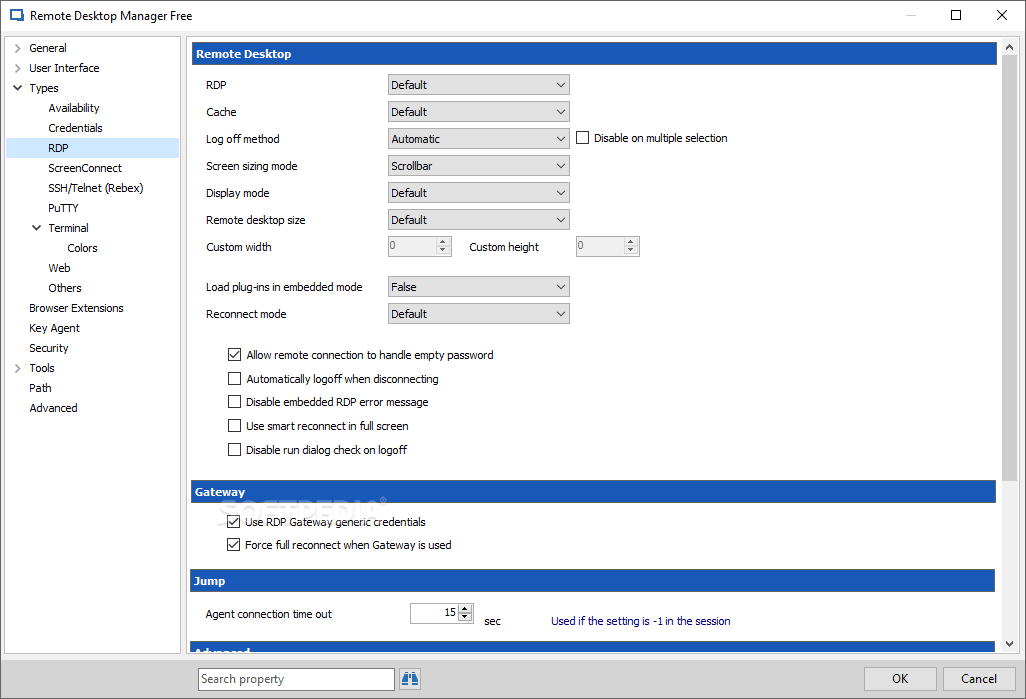Check Disable embedded RDP error message

(x=234, y=402)
